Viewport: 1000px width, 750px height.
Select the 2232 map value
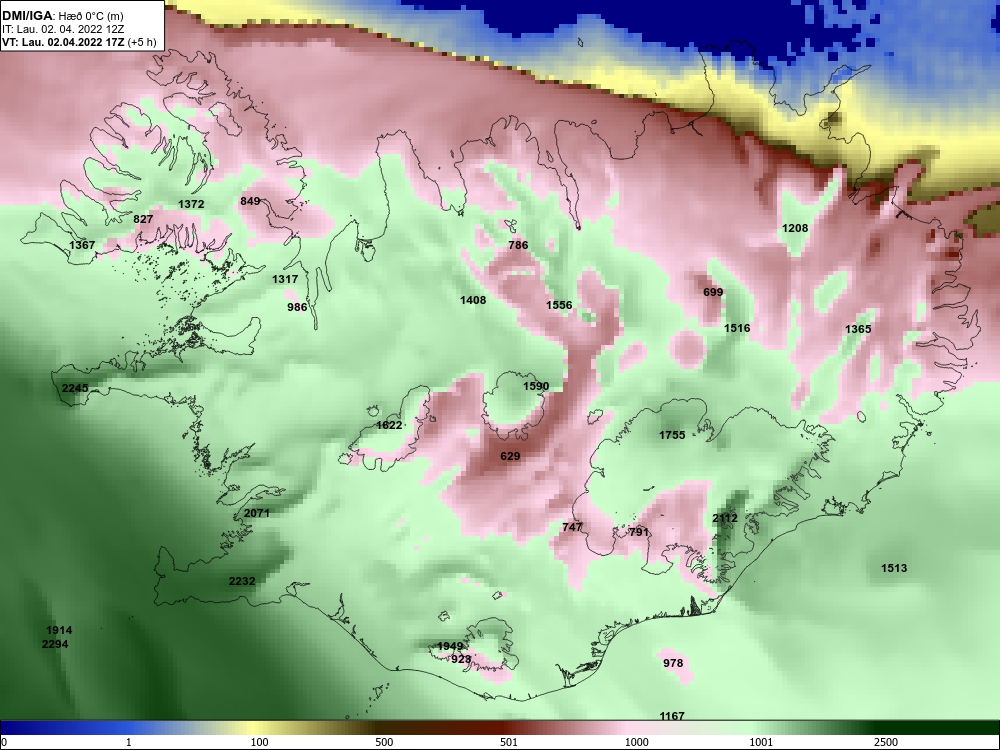[x=242, y=581]
